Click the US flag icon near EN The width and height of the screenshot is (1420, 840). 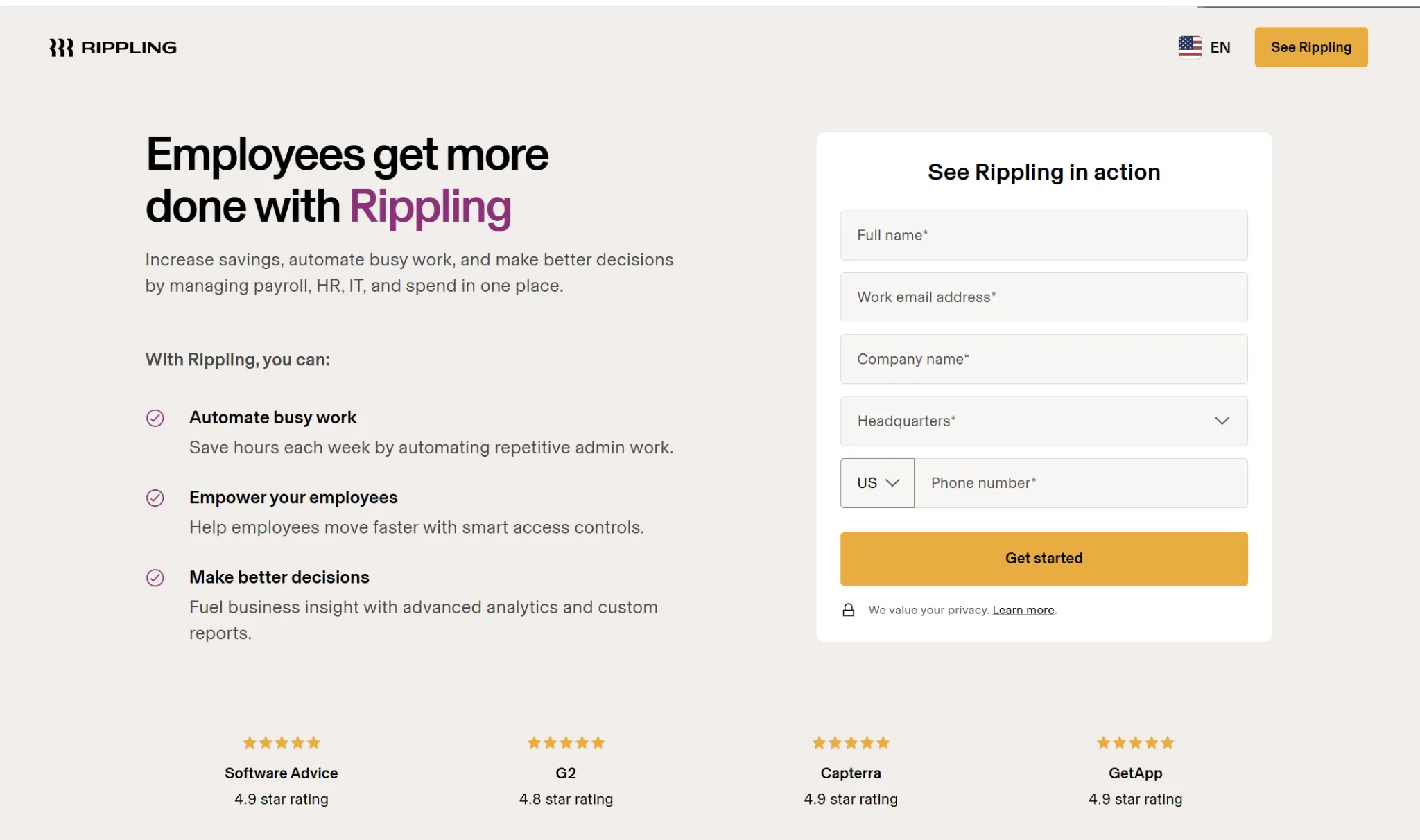pos(1190,46)
